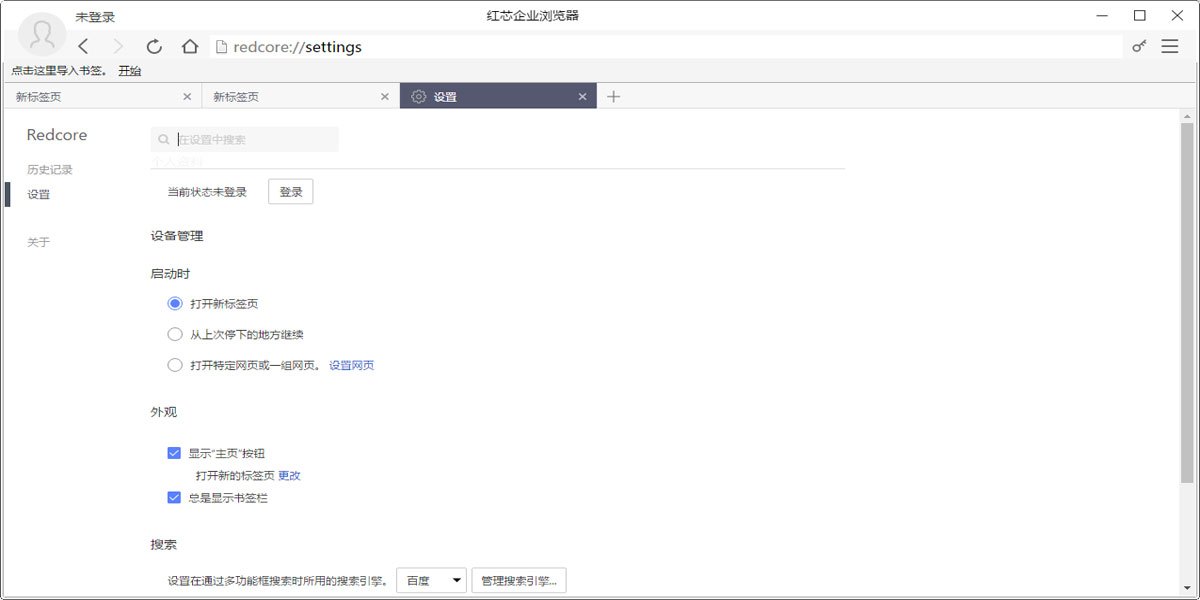Click the 登录 button

coord(290,191)
